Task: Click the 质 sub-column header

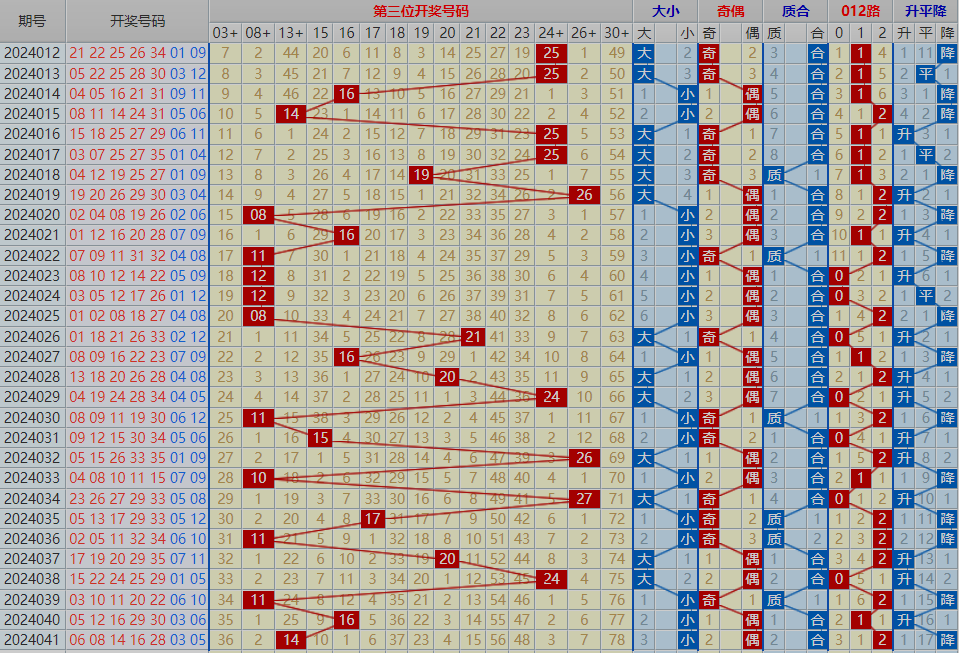Action: [x=774, y=33]
